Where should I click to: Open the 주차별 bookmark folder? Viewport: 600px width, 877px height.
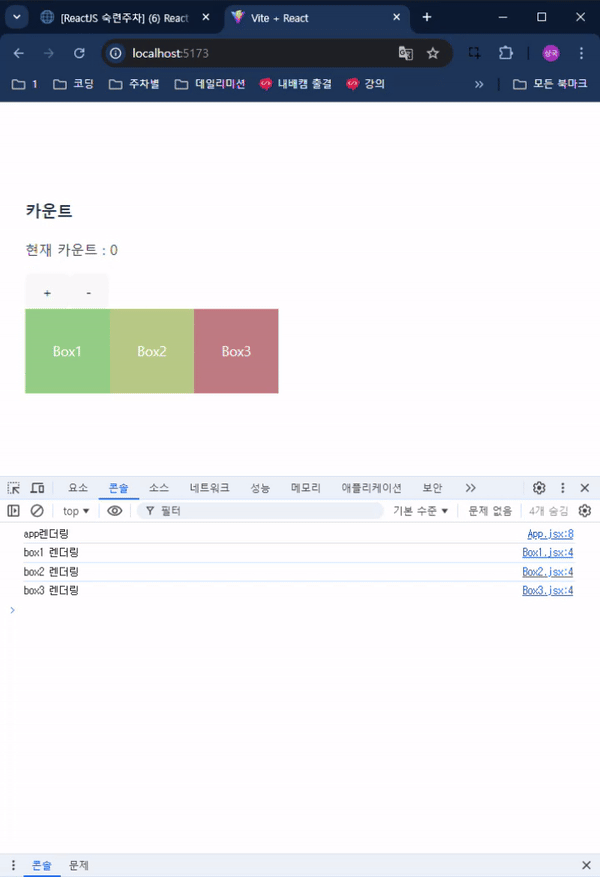(x=134, y=84)
